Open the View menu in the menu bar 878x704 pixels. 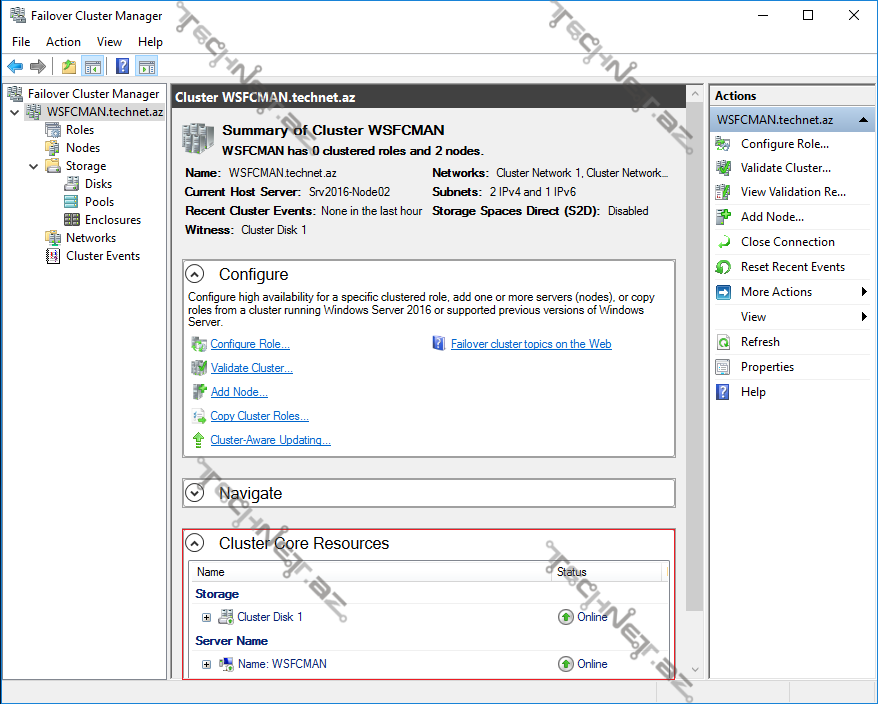109,41
